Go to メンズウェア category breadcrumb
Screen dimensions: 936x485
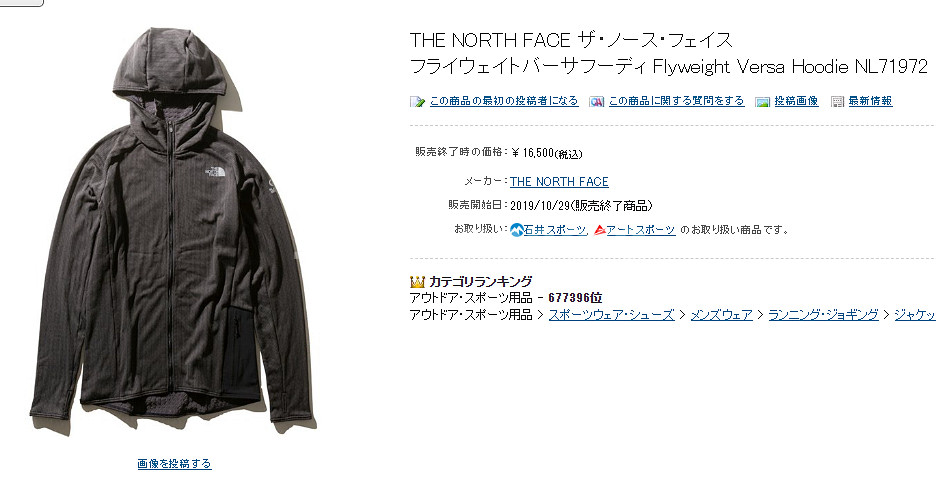(x=721, y=315)
